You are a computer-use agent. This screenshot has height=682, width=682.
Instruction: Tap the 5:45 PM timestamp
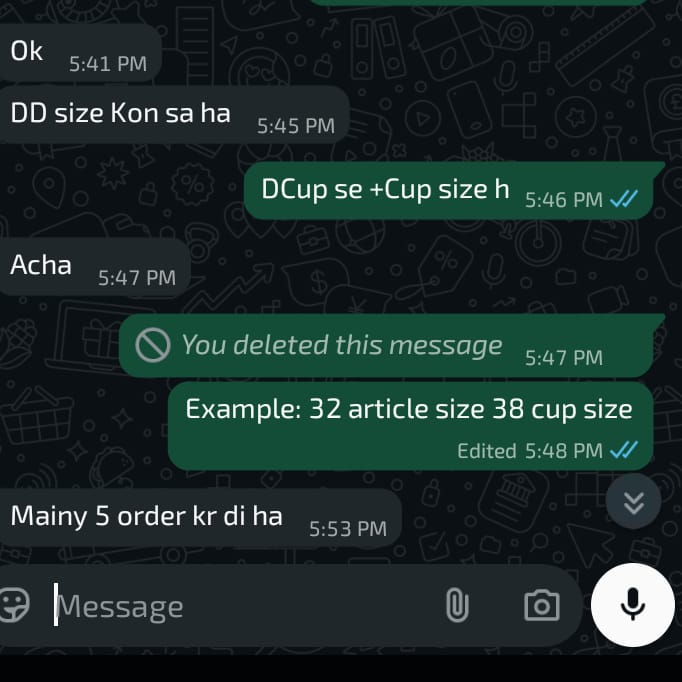tap(296, 126)
